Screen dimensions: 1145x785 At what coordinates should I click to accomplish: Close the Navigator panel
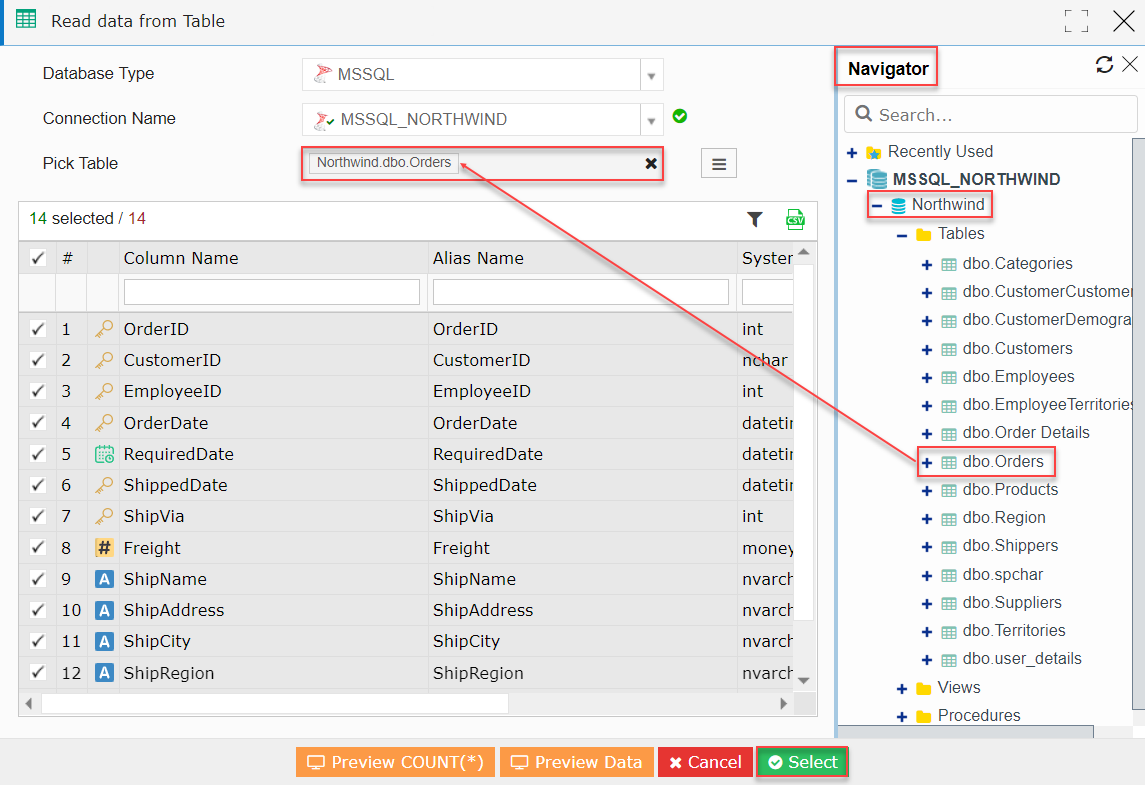click(x=1130, y=64)
